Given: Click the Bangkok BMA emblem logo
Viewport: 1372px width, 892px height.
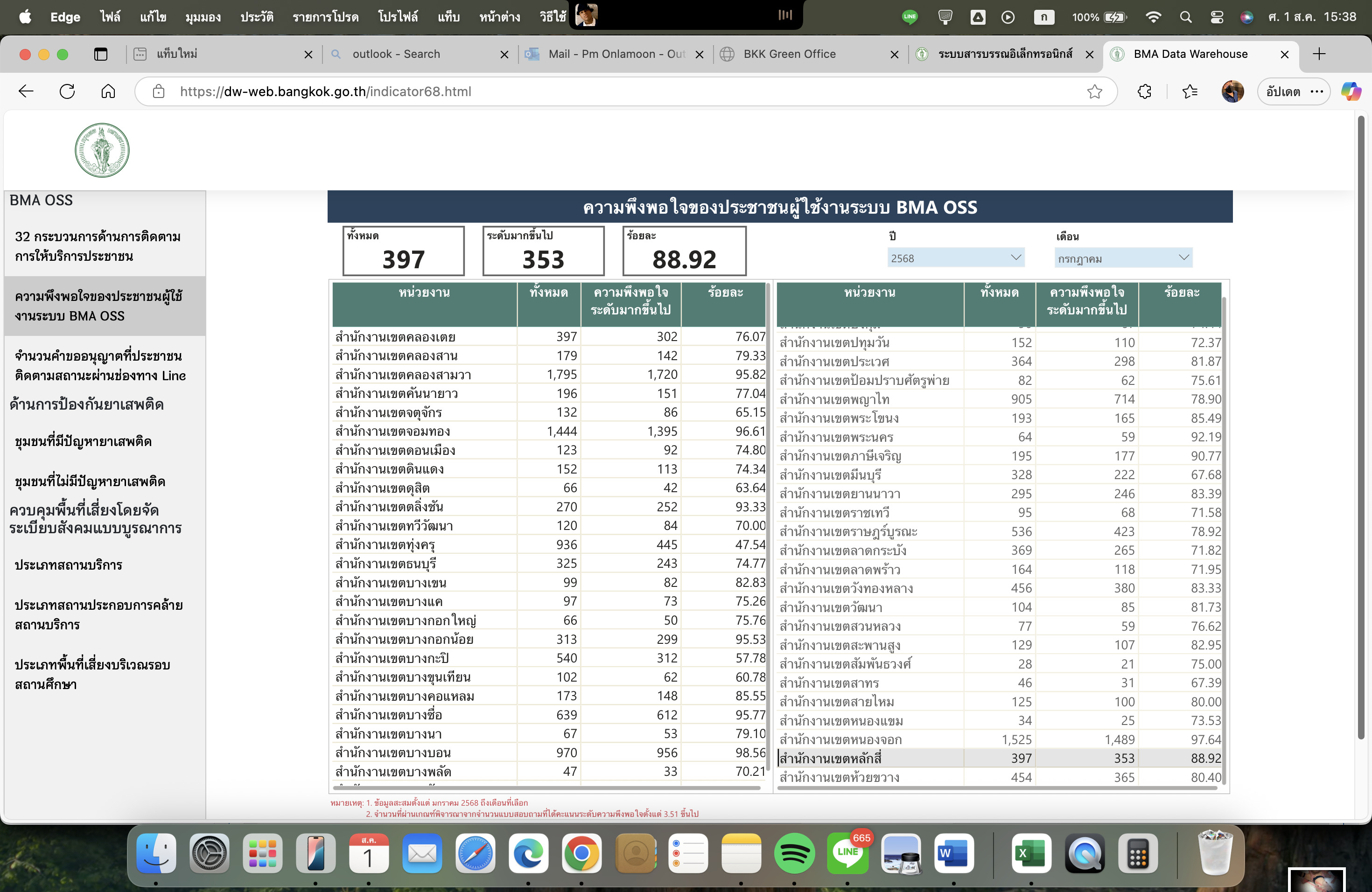Looking at the screenshot, I should (102, 150).
